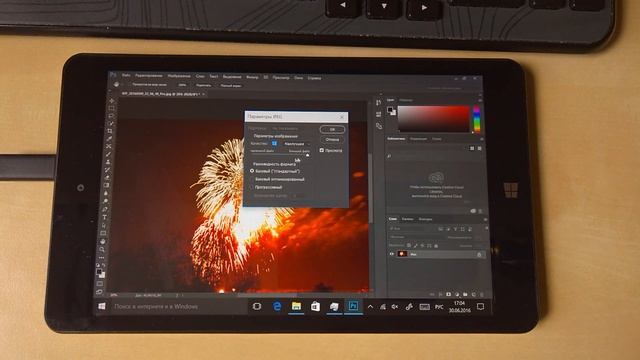Show hidden icons in system tray
The height and width of the screenshot is (360, 640).
pos(370,307)
